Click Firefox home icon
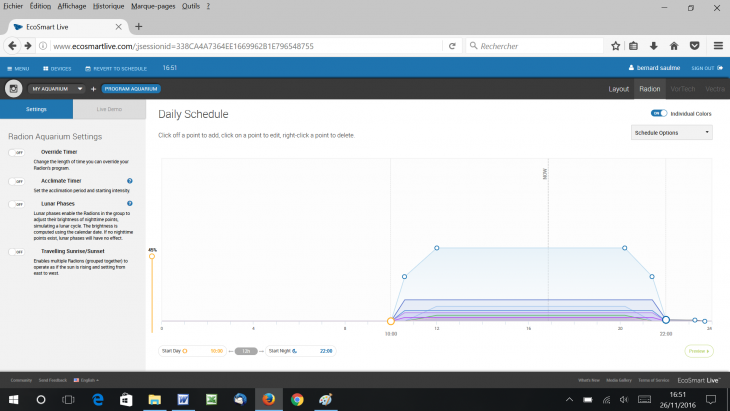730x411 pixels. coord(674,45)
